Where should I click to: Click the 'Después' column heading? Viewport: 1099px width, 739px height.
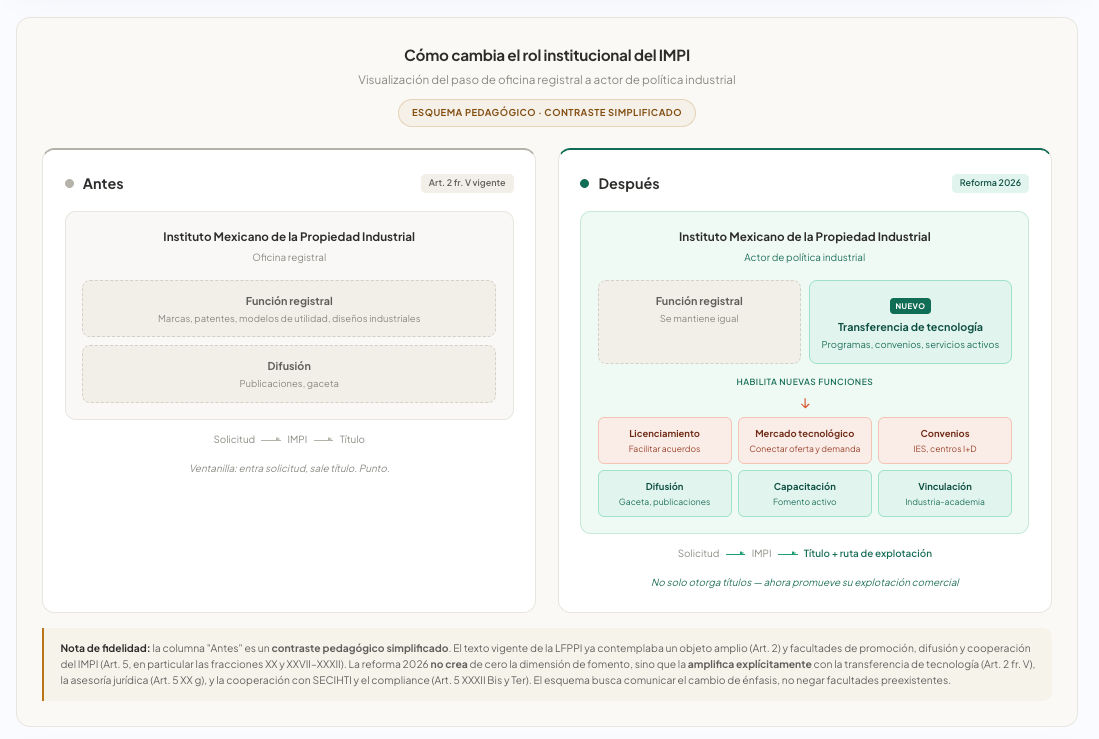629,184
